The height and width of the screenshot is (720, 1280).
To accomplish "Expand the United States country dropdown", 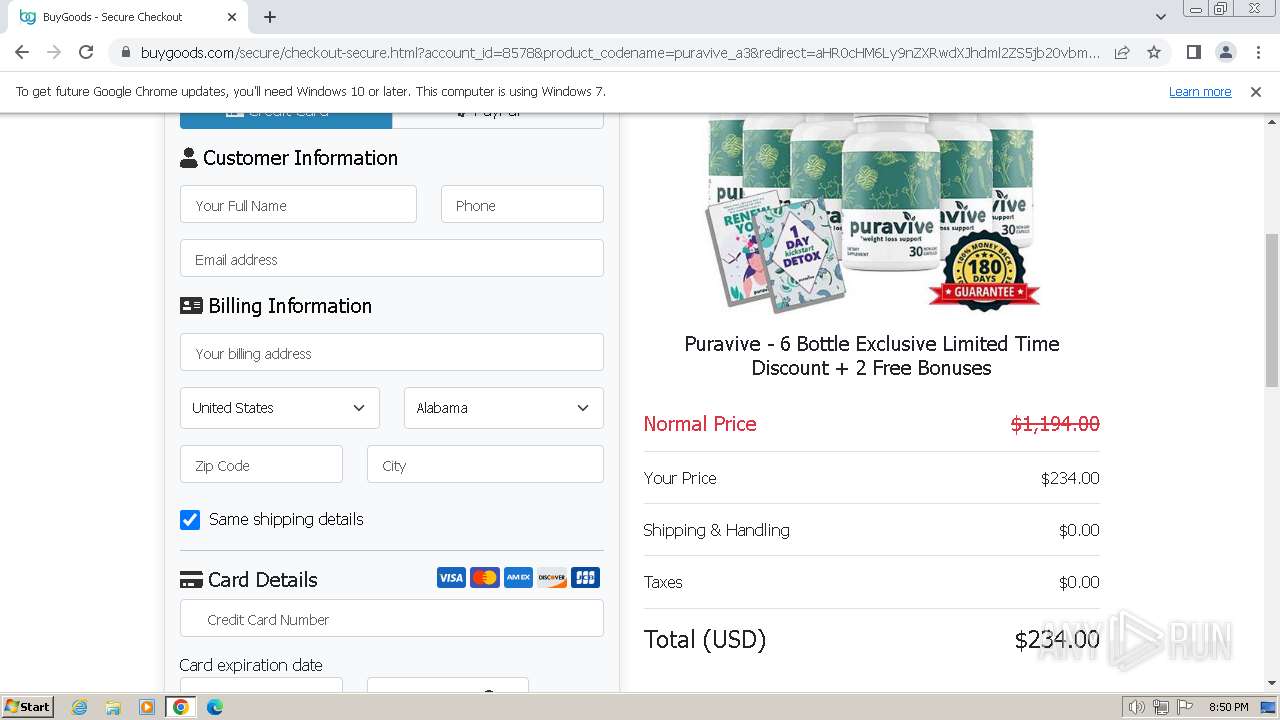I will (x=280, y=408).
